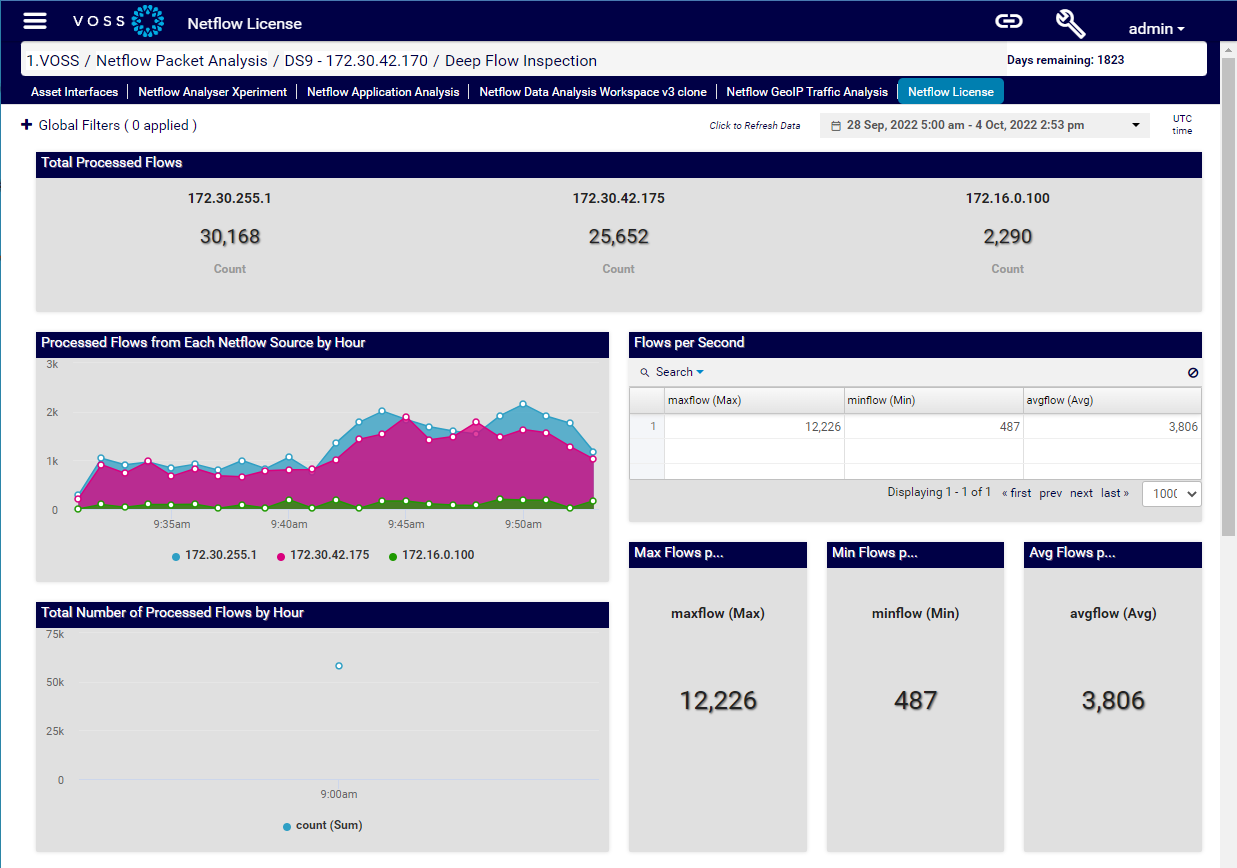Click the calendar icon in the date range picker
The height and width of the screenshot is (868, 1237).
tap(837, 123)
